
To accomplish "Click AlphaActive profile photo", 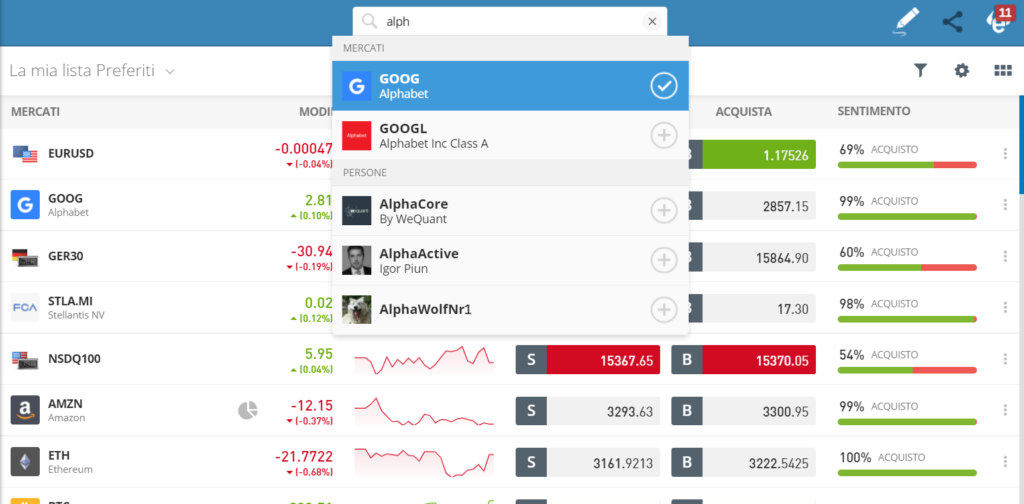I will [x=357, y=260].
